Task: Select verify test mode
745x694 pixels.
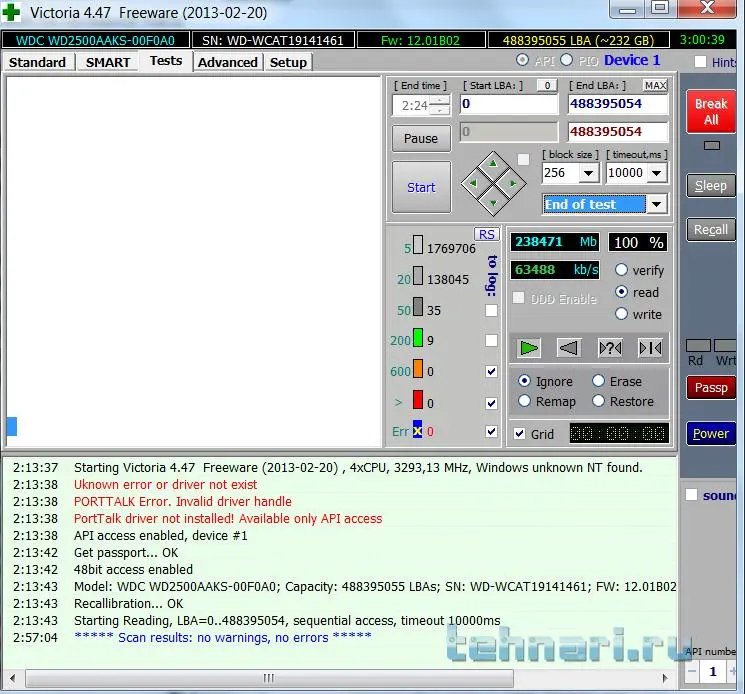Action: (x=621, y=270)
